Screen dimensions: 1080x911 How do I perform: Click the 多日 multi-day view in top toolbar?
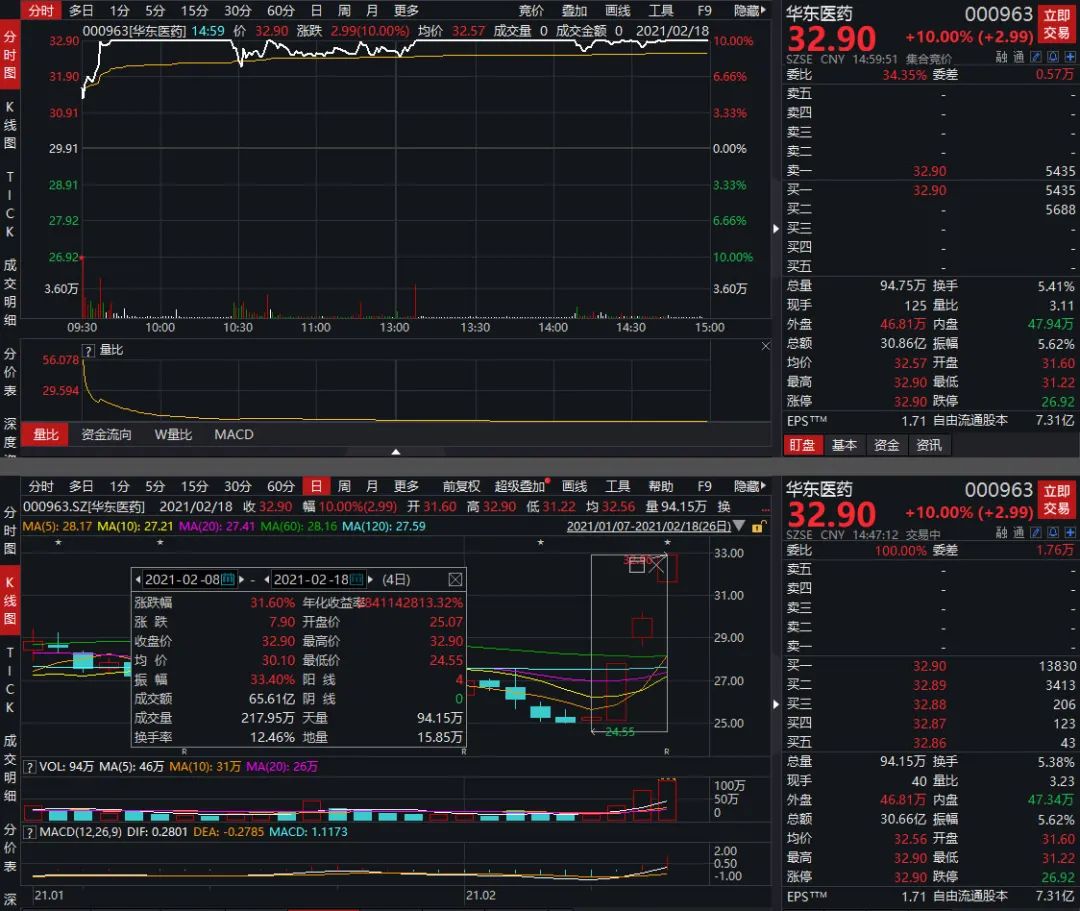point(81,10)
